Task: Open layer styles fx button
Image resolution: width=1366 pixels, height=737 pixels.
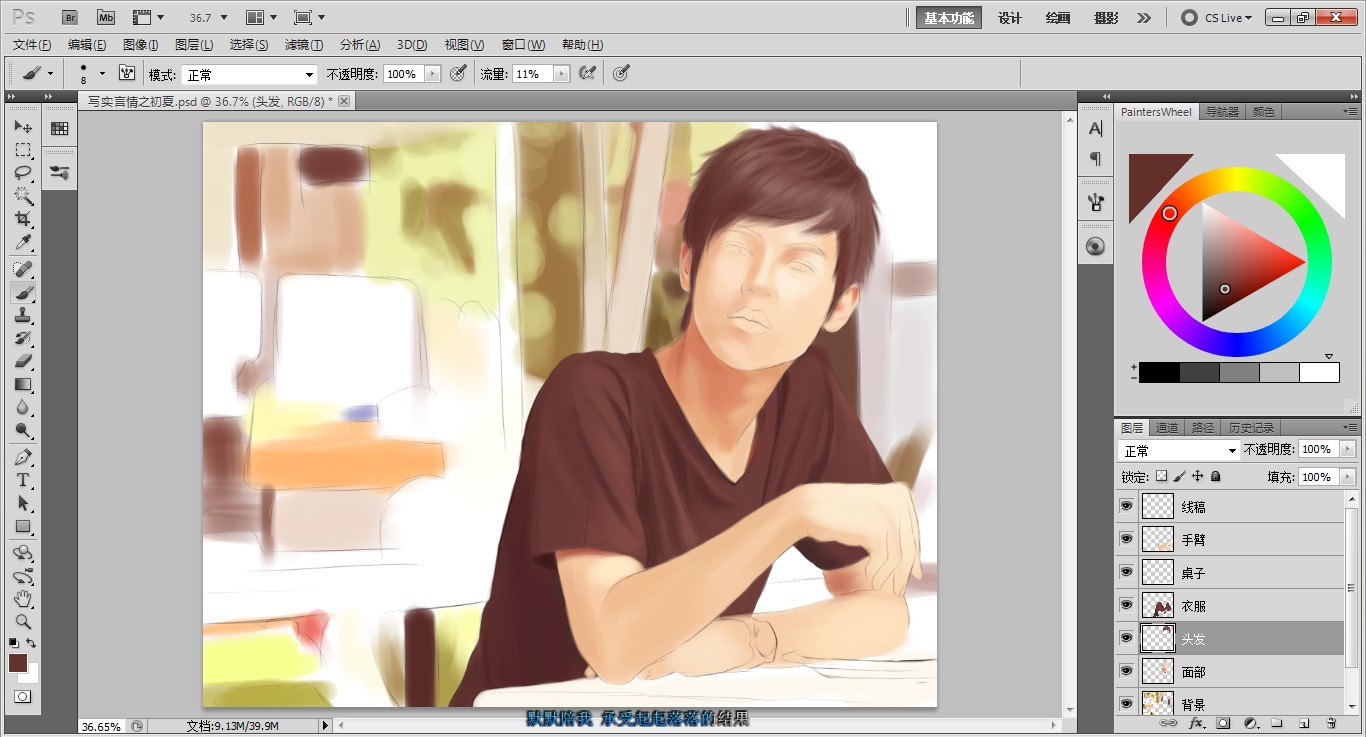Action: (x=1195, y=722)
